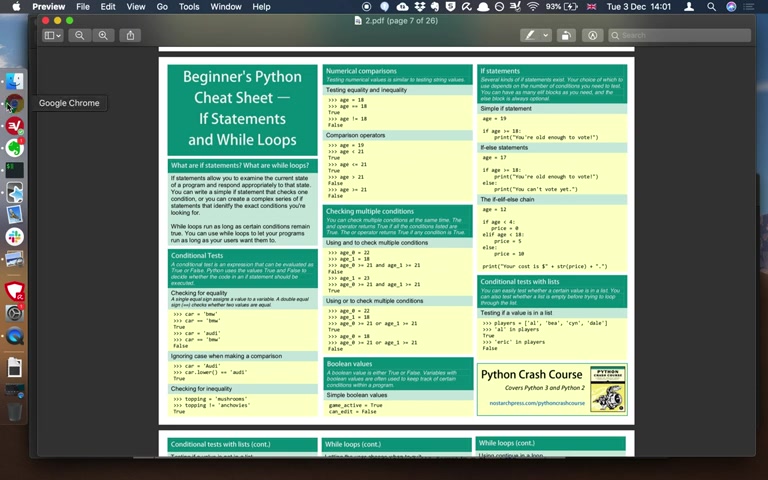This screenshot has height=480, width=768.
Task: Open the sidebar view menu button
Action: pos(52,35)
